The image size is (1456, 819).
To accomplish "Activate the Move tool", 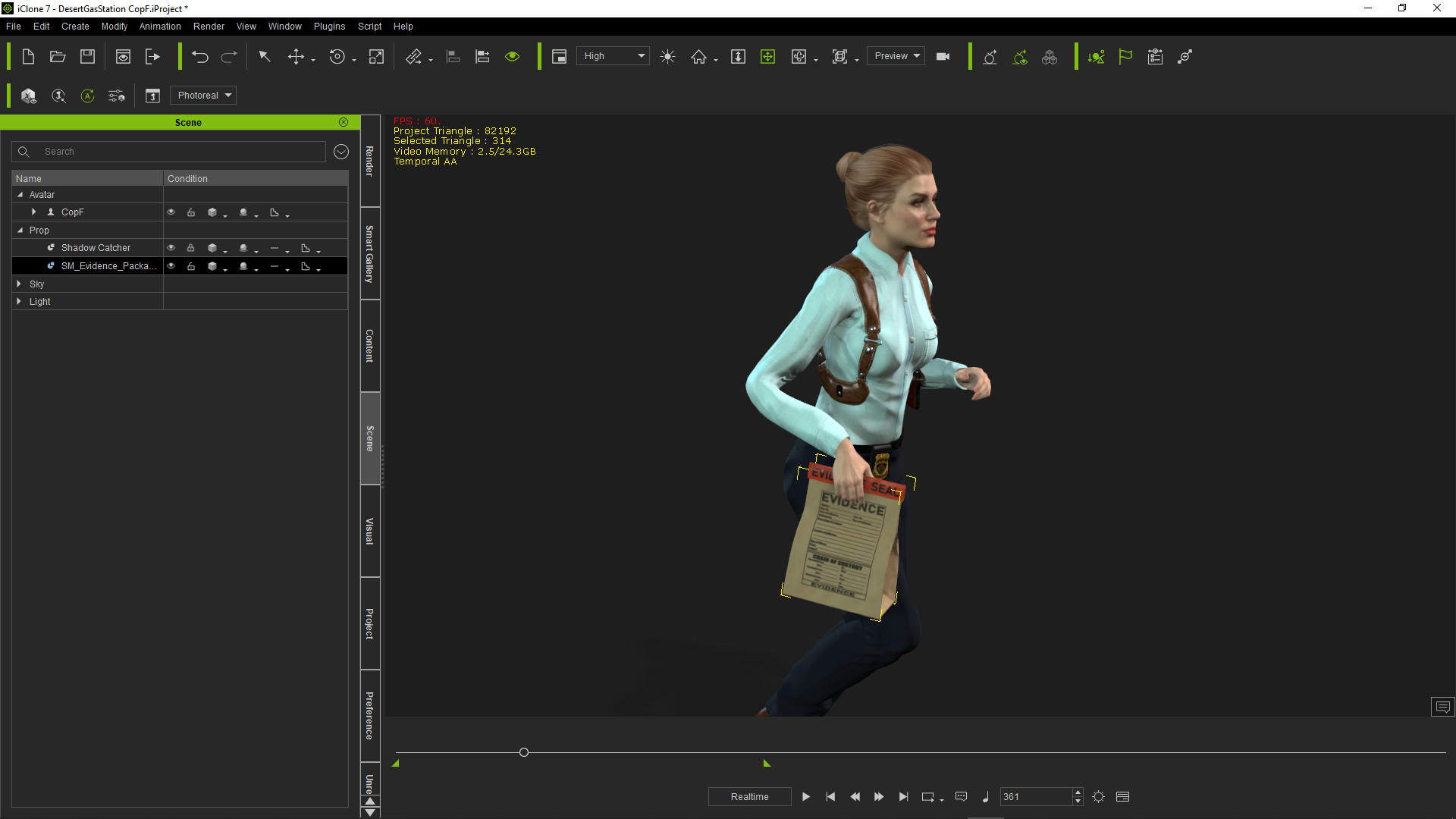I will pyautogui.click(x=296, y=57).
